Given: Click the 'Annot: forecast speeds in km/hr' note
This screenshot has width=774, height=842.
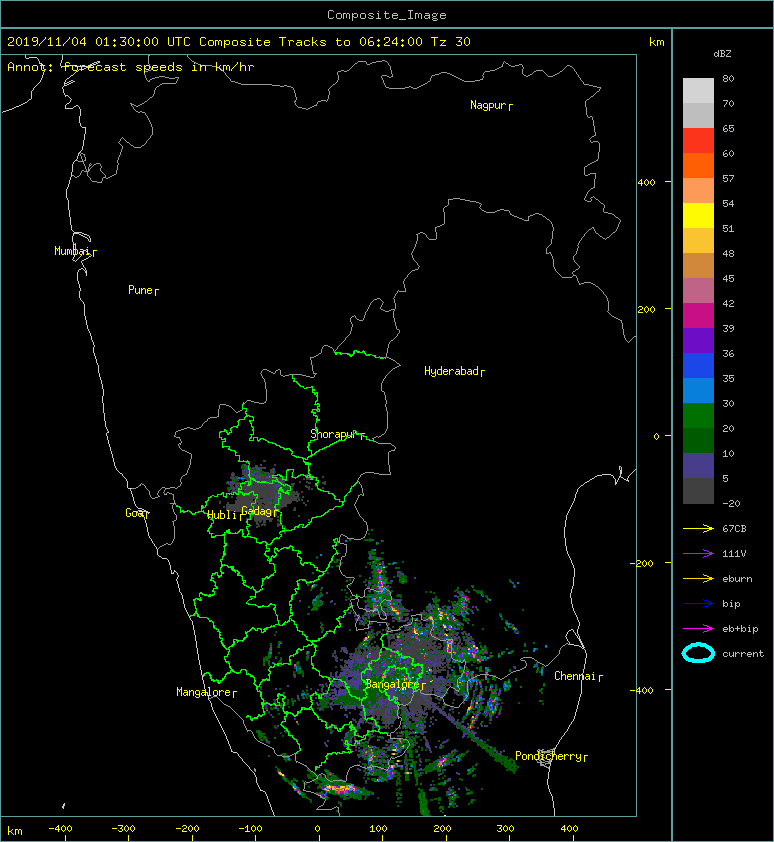Looking at the screenshot, I should [x=131, y=67].
